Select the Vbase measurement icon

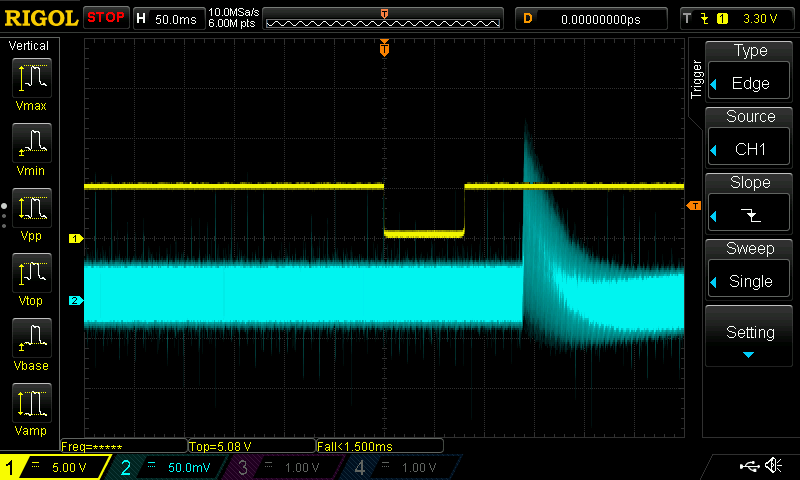[35, 345]
